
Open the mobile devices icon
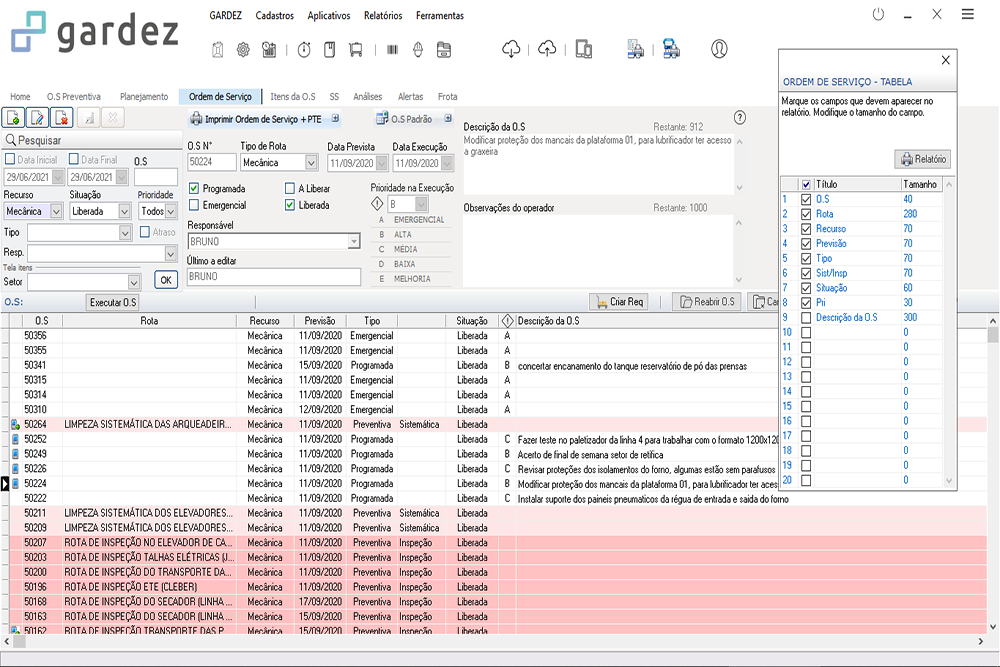(584, 49)
